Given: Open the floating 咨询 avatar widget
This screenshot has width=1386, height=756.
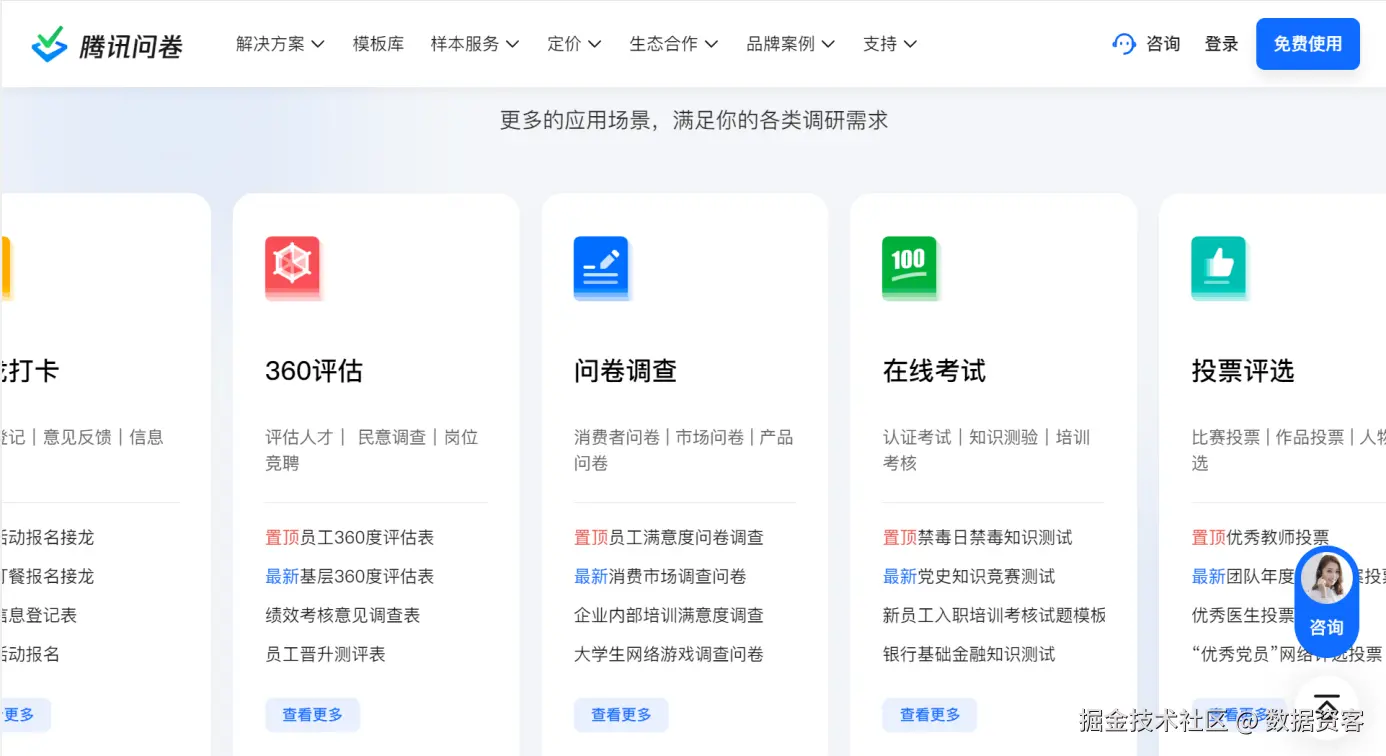Looking at the screenshot, I should pos(1327,600).
